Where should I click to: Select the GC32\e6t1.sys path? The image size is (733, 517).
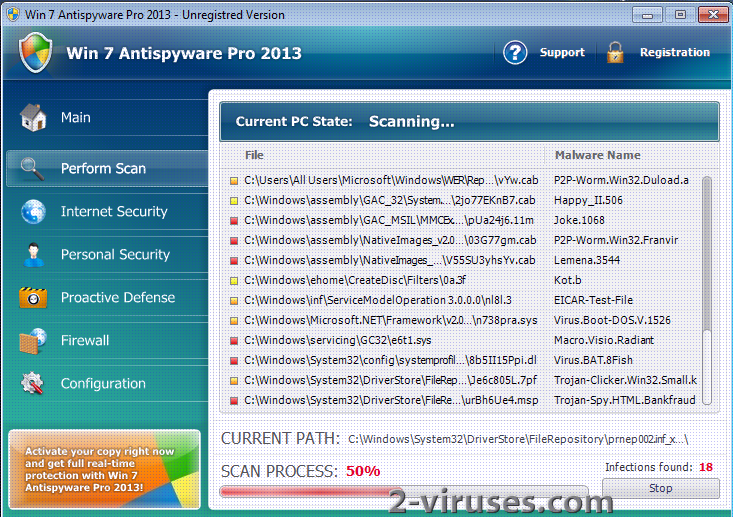pos(338,340)
